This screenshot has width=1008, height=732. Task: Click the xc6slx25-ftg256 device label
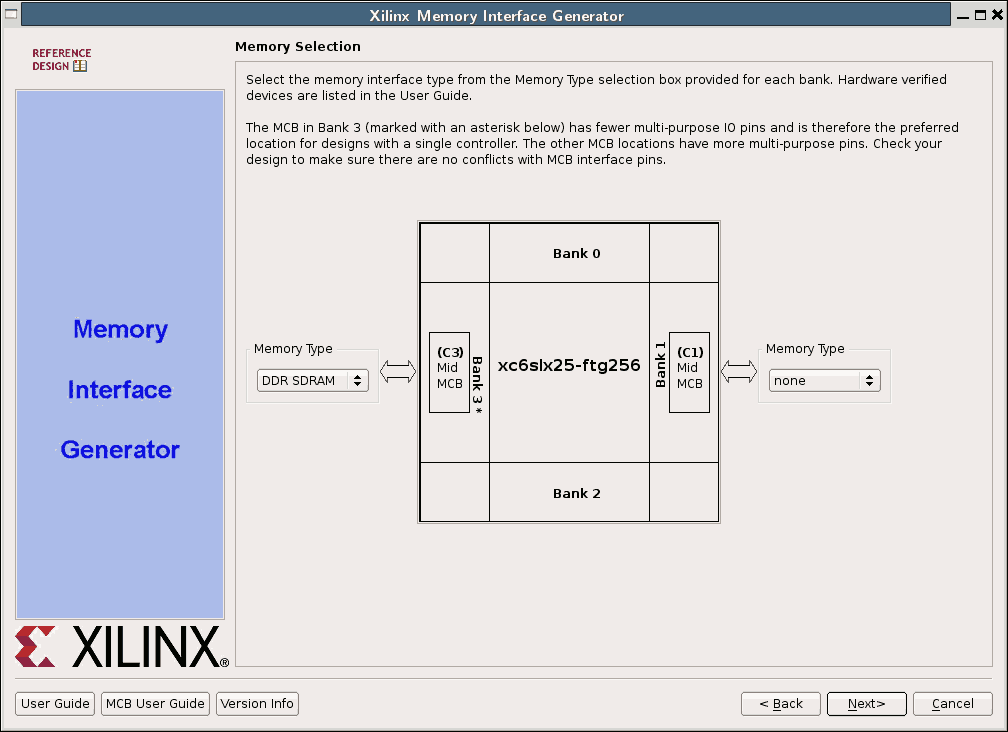tap(568, 366)
